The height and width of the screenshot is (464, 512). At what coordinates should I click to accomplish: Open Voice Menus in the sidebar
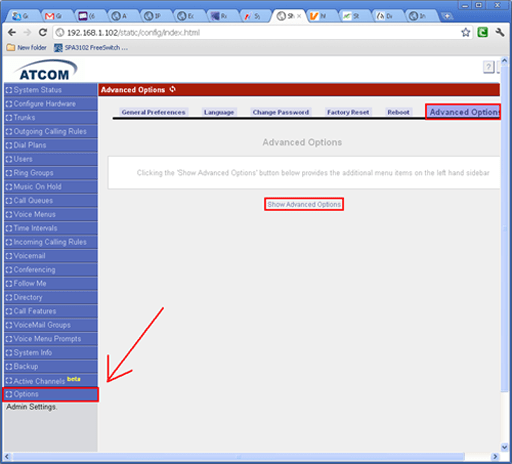(51, 214)
